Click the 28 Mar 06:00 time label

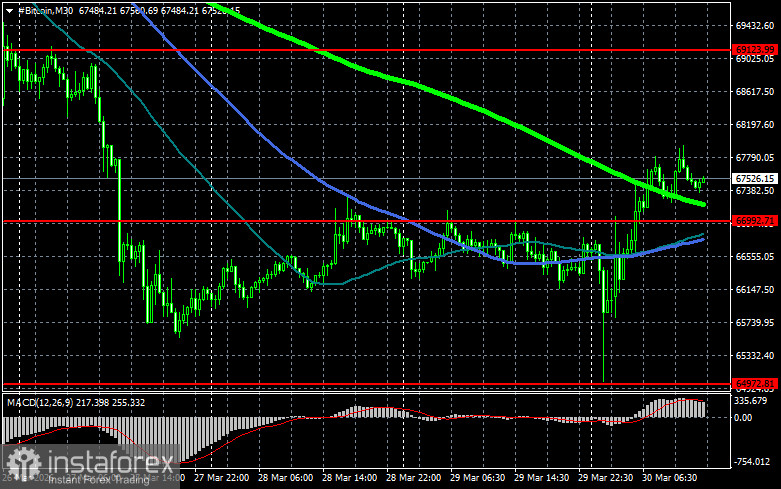click(285, 478)
